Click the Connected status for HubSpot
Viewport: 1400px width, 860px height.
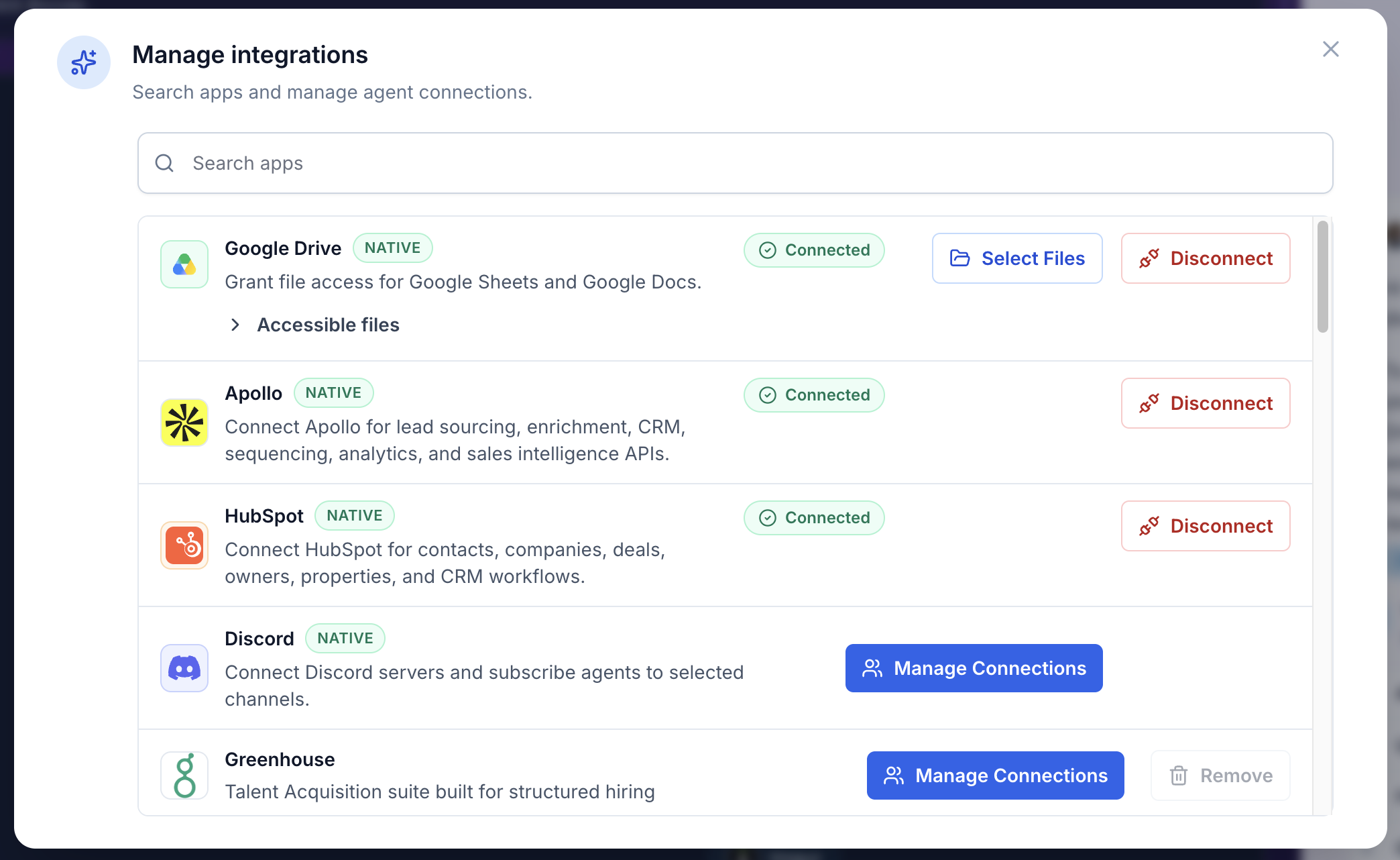tap(814, 518)
